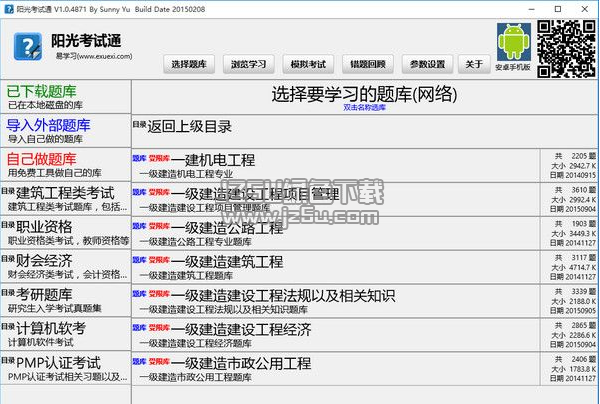Click the 共 3339 题 info cell
The image size is (600, 404).
[576, 292]
